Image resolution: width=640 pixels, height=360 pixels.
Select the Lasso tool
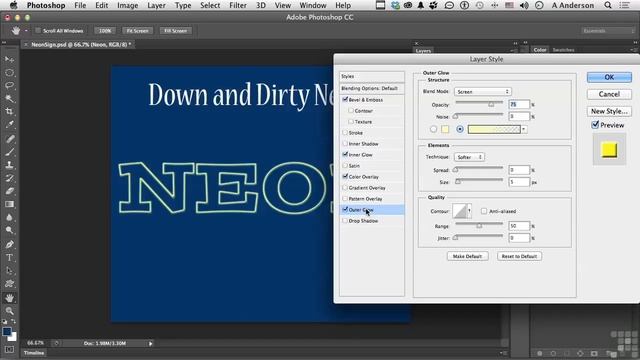[9, 86]
